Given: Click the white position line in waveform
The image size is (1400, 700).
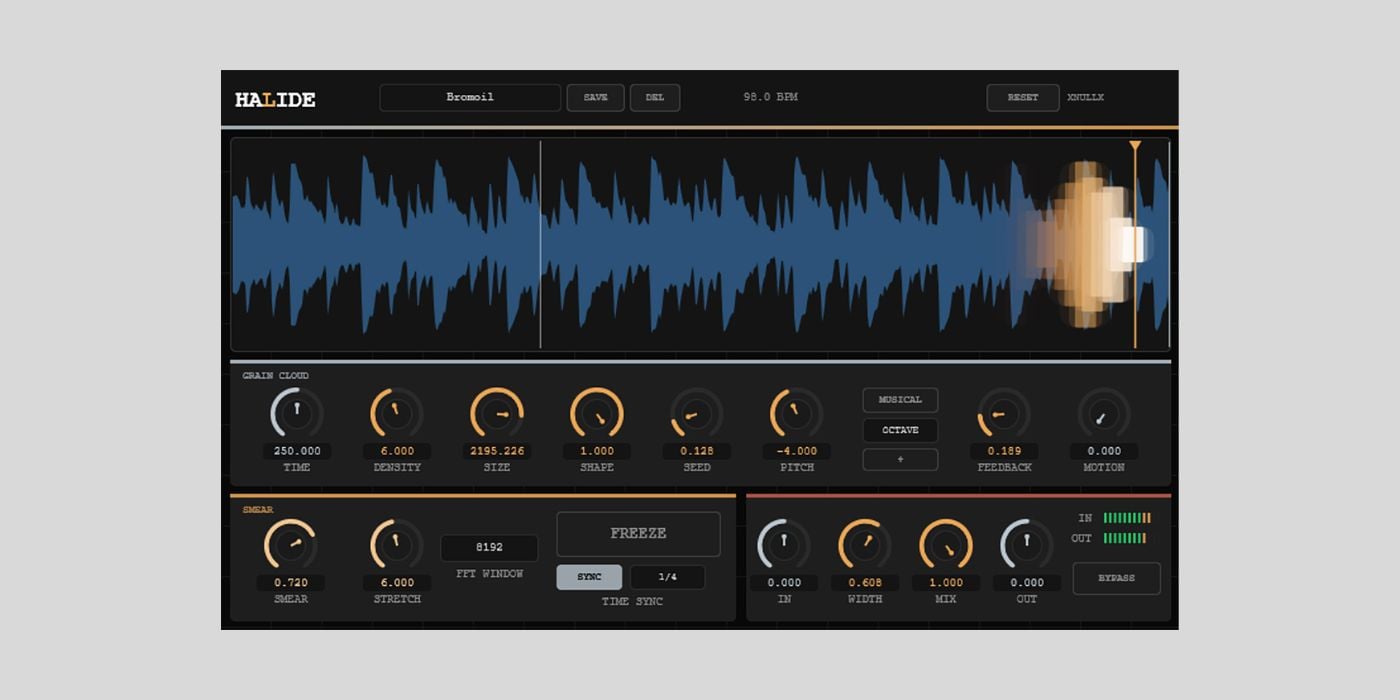Looking at the screenshot, I should (x=541, y=244).
